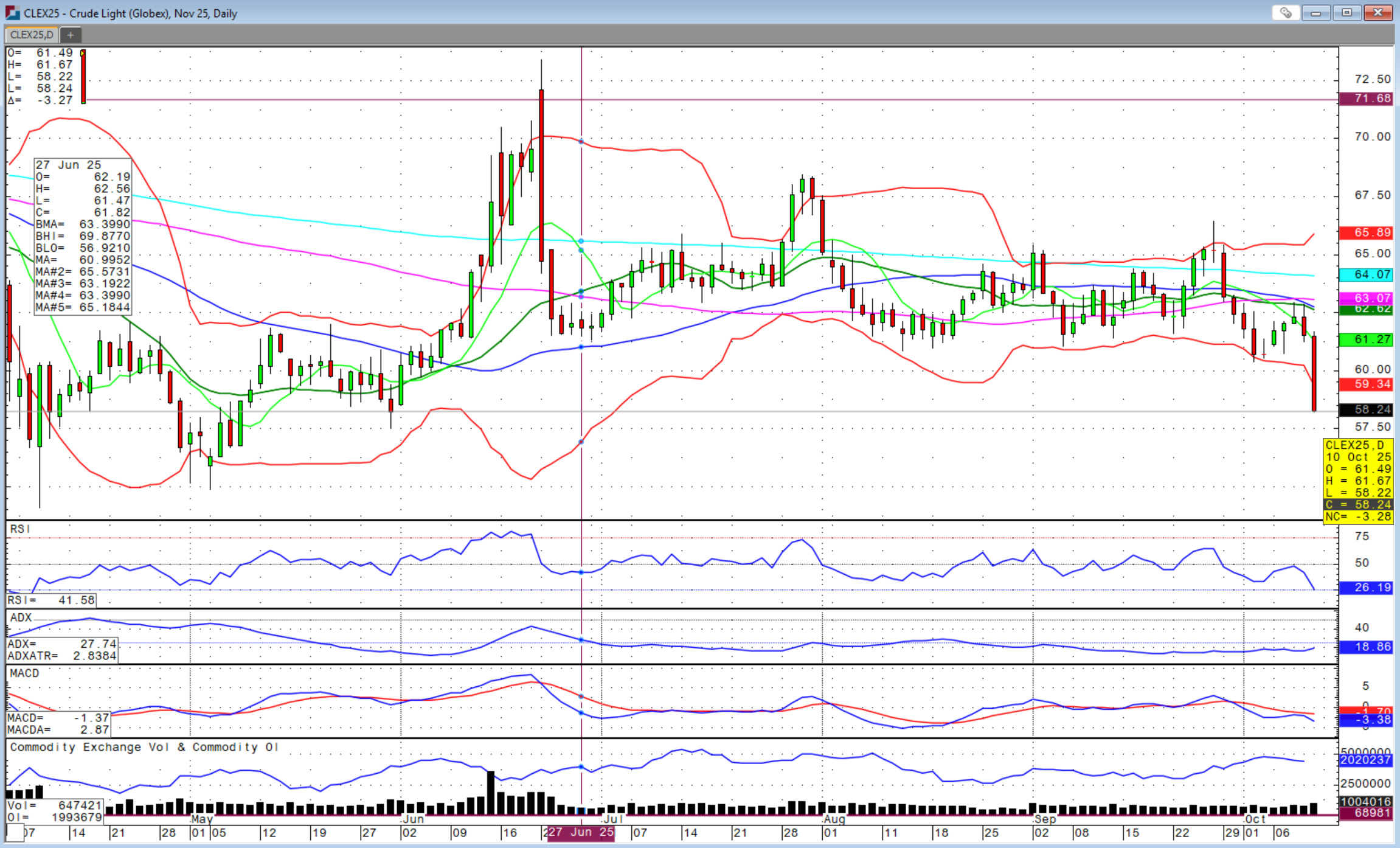Click the magenta 63.07 price tag
Image resolution: width=1400 pixels, height=848 pixels.
(1366, 297)
